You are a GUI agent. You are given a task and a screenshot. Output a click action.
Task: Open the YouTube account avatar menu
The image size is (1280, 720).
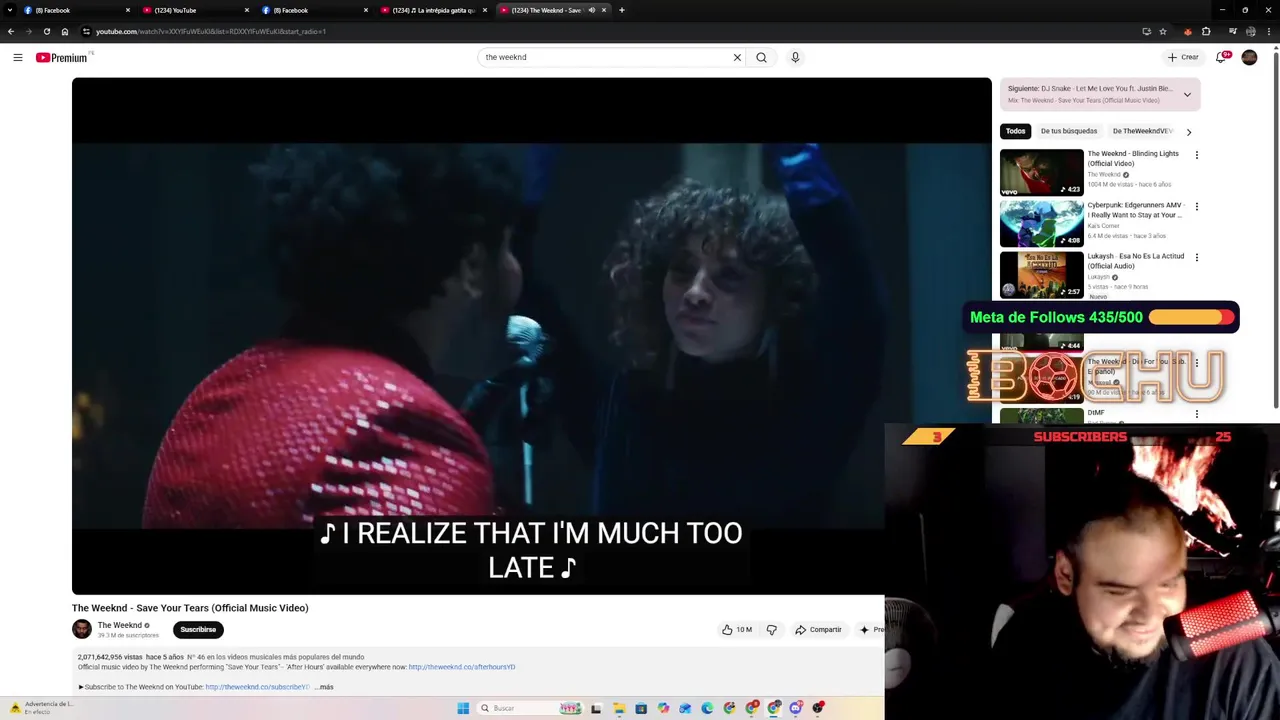[1249, 57]
